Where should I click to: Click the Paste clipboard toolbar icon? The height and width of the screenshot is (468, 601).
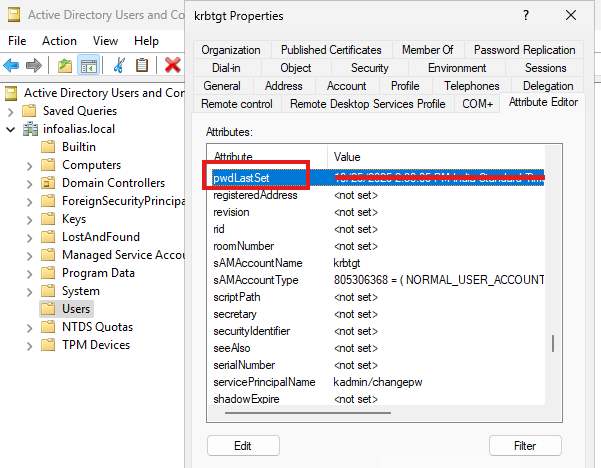(x=142, y=65)
